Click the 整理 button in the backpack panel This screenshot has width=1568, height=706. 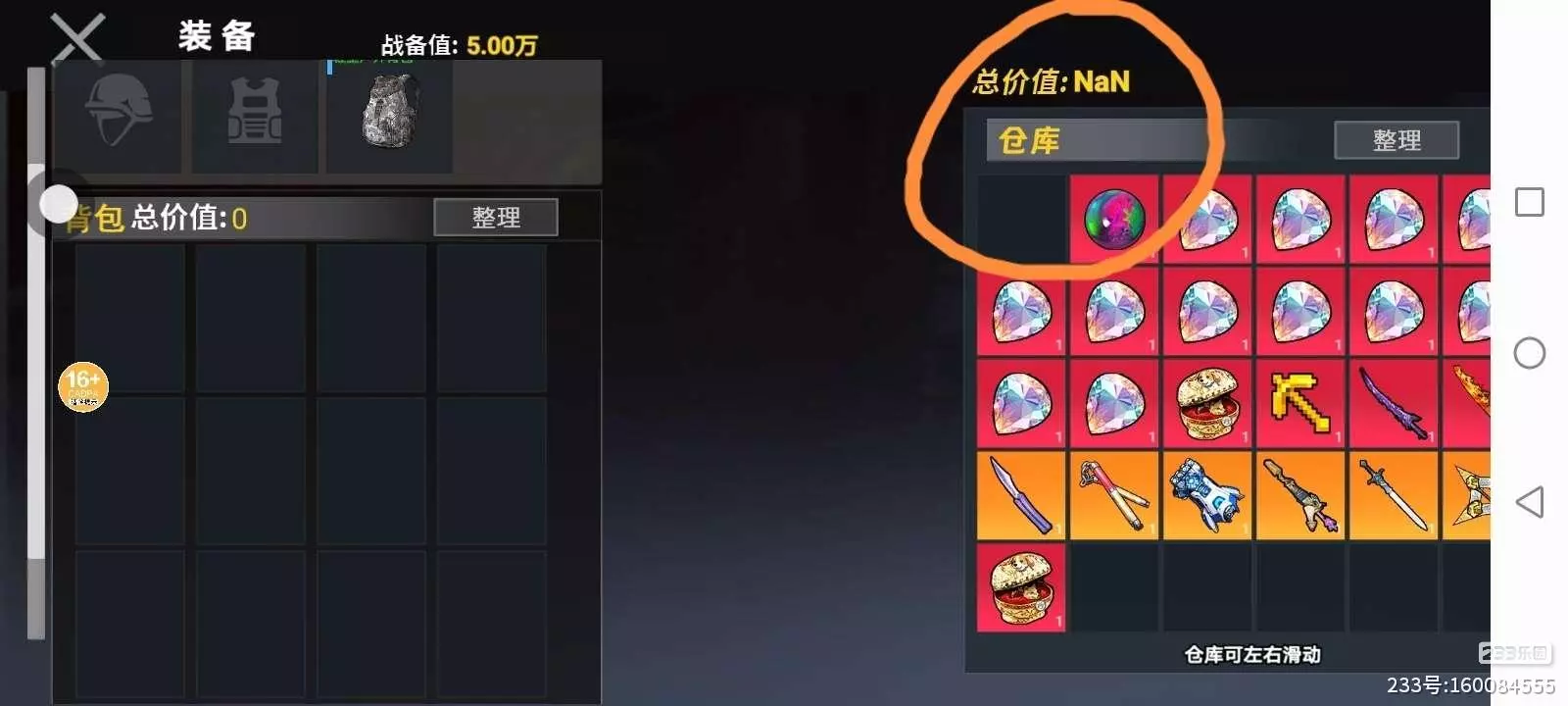[496, 218]
